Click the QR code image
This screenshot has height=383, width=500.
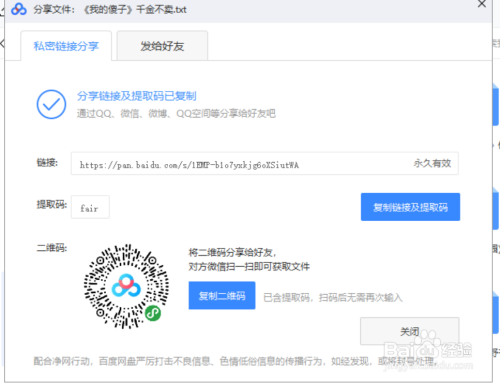pos(126,286)
